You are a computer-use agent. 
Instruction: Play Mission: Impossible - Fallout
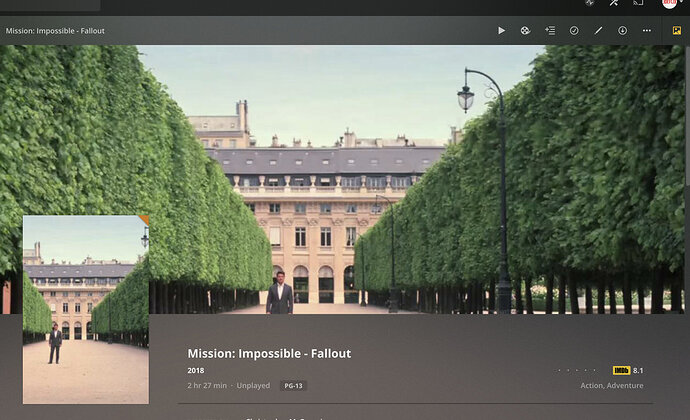click(x=501, y=30)
